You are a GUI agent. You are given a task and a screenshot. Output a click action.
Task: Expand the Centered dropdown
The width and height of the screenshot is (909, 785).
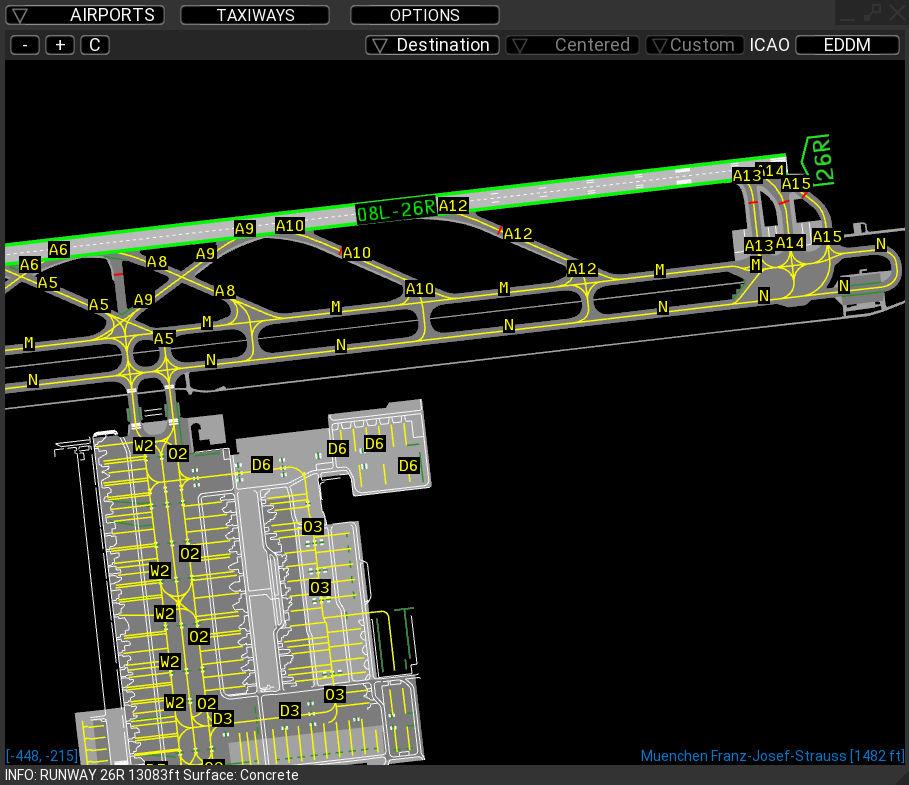tap(572, 45)
